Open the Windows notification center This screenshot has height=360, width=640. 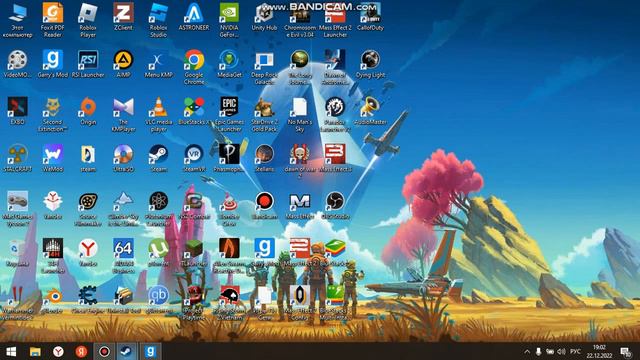[x=626, y=351]
